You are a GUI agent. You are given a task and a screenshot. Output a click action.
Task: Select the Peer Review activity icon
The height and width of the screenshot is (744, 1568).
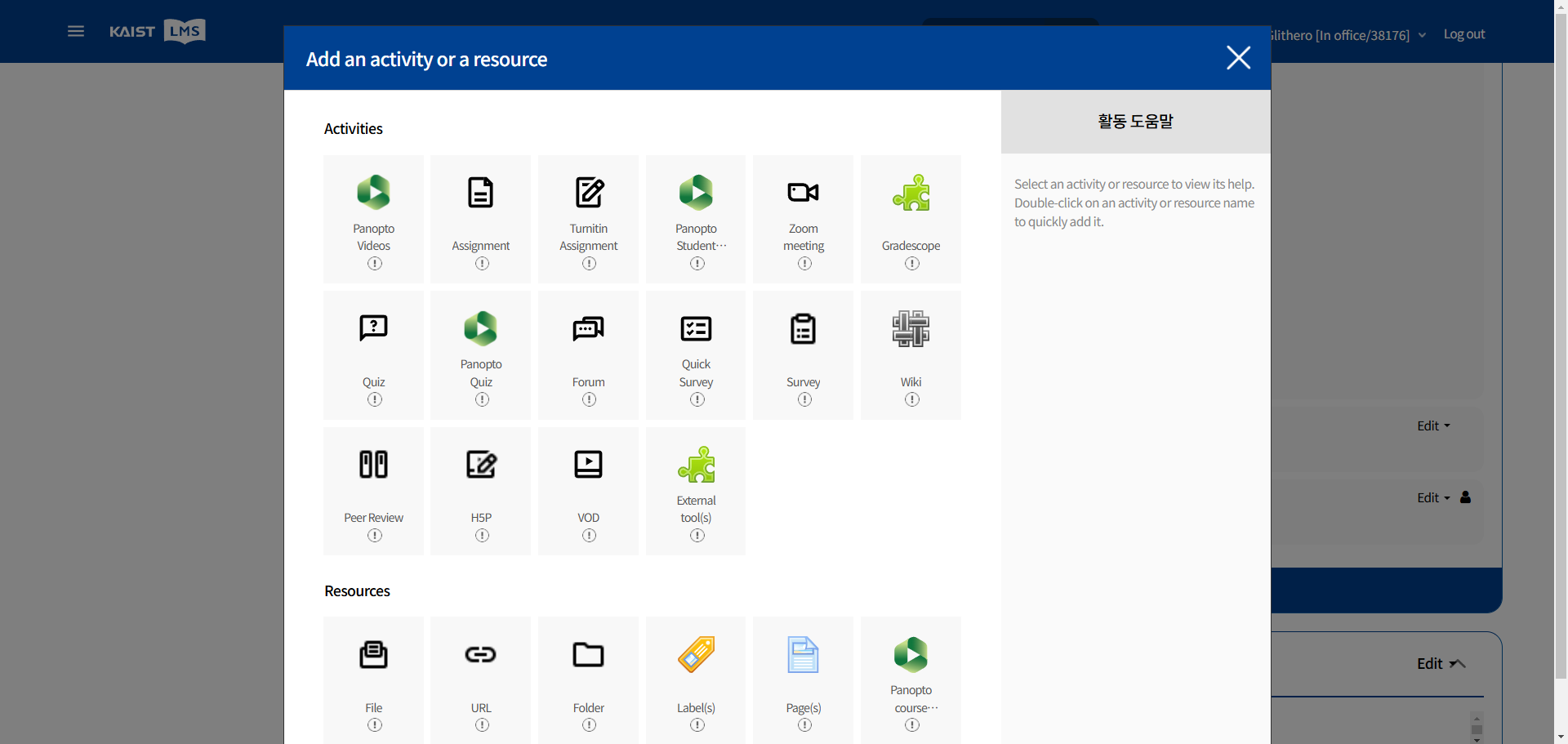coord(374,464)
